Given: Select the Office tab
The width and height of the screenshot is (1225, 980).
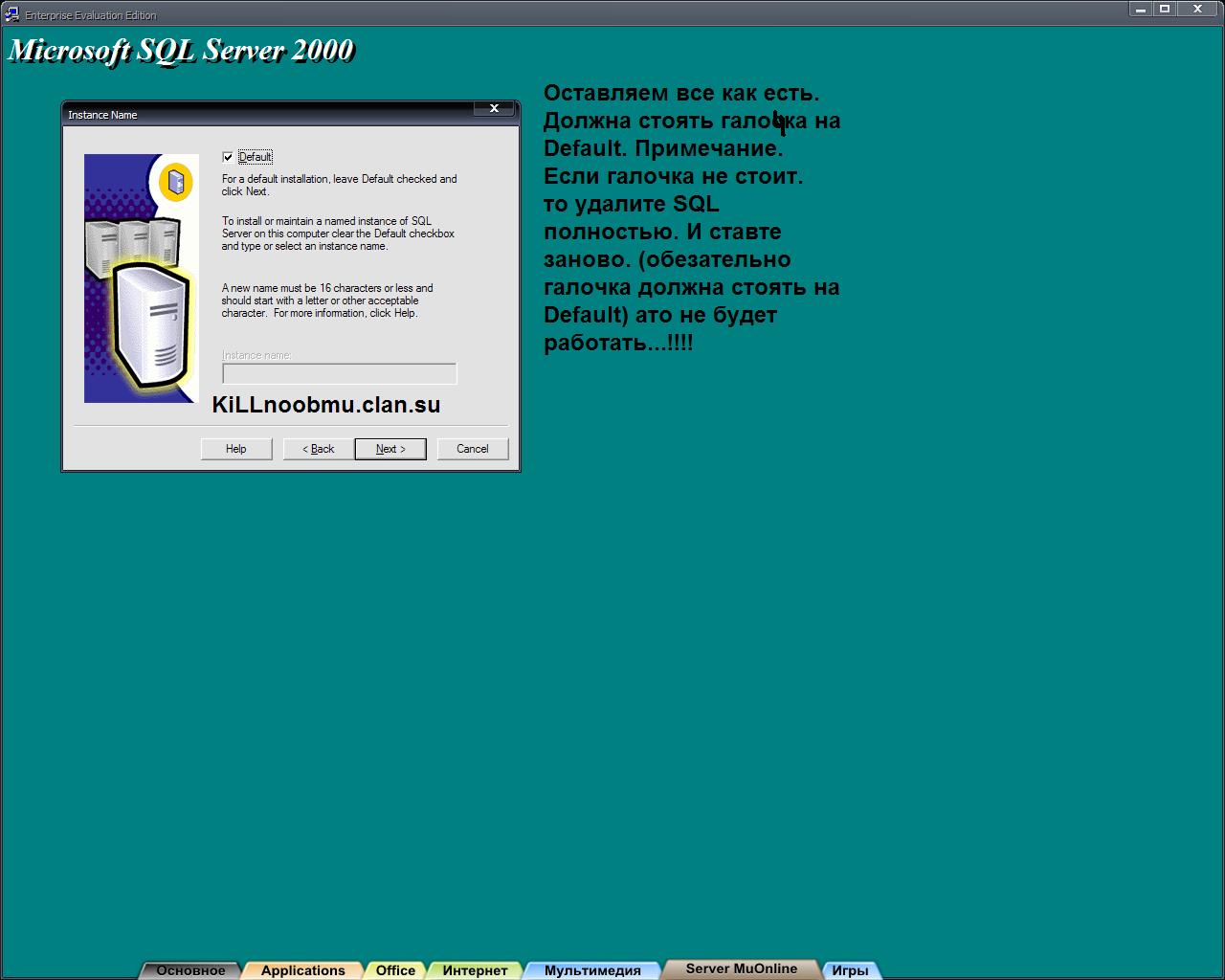Looking at the screenshot, I should (x=395, y=970).
